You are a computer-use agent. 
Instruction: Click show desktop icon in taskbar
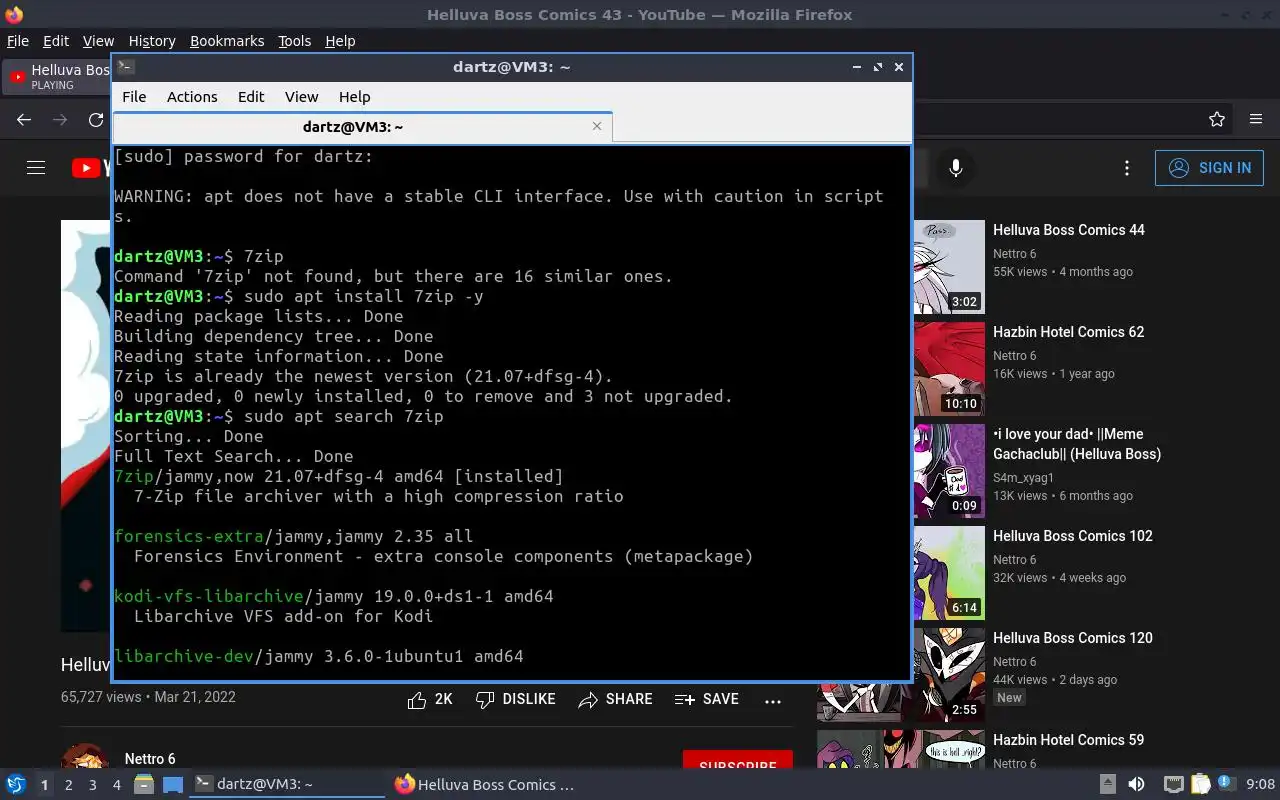click(x=173, y=785)
